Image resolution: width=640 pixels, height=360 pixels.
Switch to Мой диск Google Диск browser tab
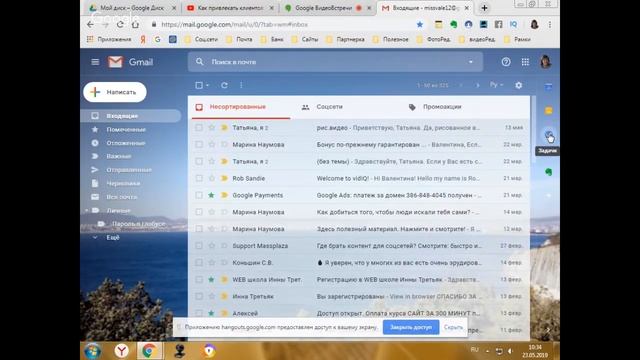point(132,8)
